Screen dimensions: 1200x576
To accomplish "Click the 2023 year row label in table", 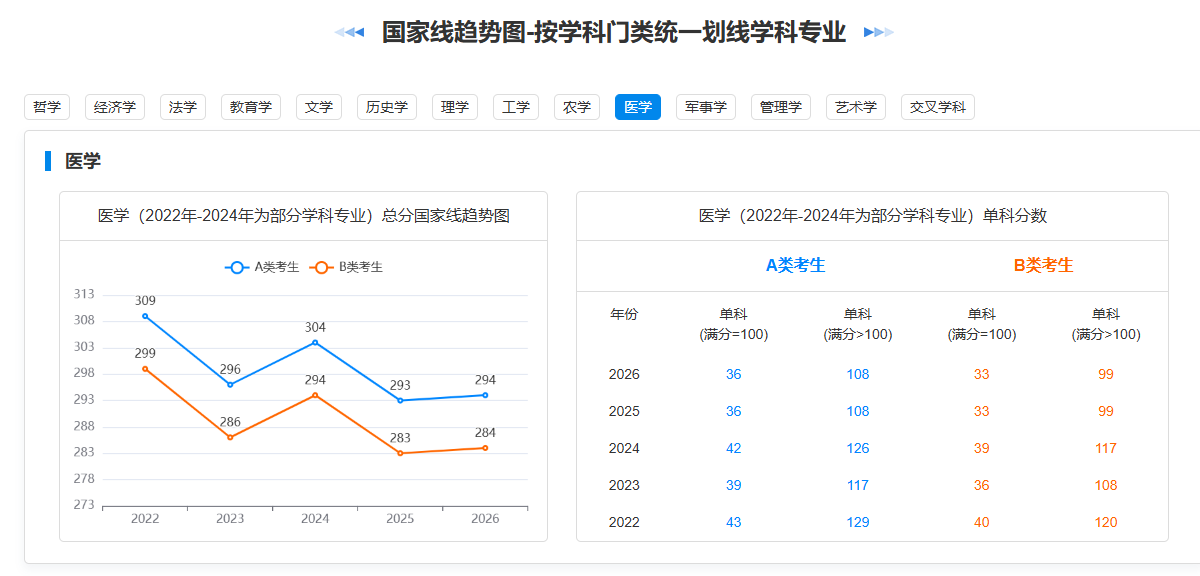I will point(624,485).
